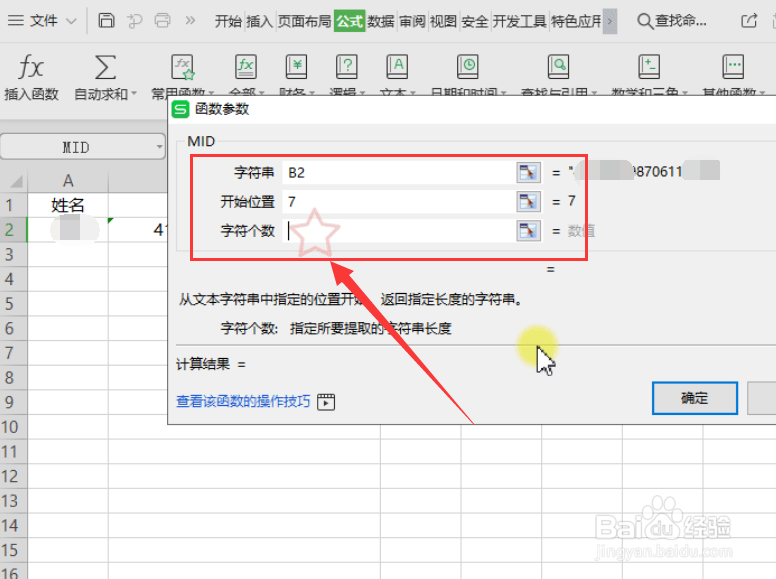776x579 pixels.
Task: Click range selector for 字符串 field
Action: pyautogui.click(x=528, y=173)
